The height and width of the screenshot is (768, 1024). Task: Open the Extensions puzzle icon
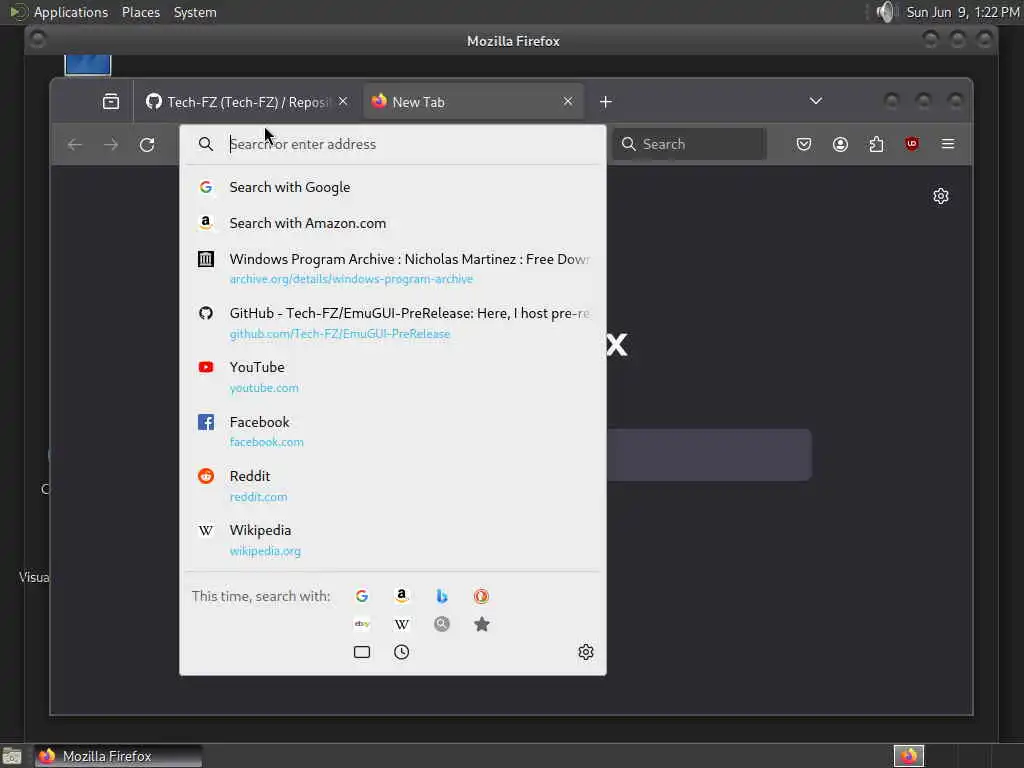click(x=876, y=144)
